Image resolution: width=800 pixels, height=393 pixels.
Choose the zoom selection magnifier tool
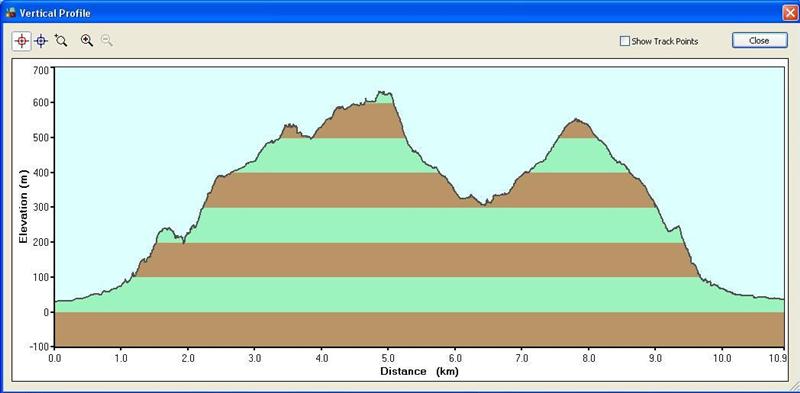(61, 41)
